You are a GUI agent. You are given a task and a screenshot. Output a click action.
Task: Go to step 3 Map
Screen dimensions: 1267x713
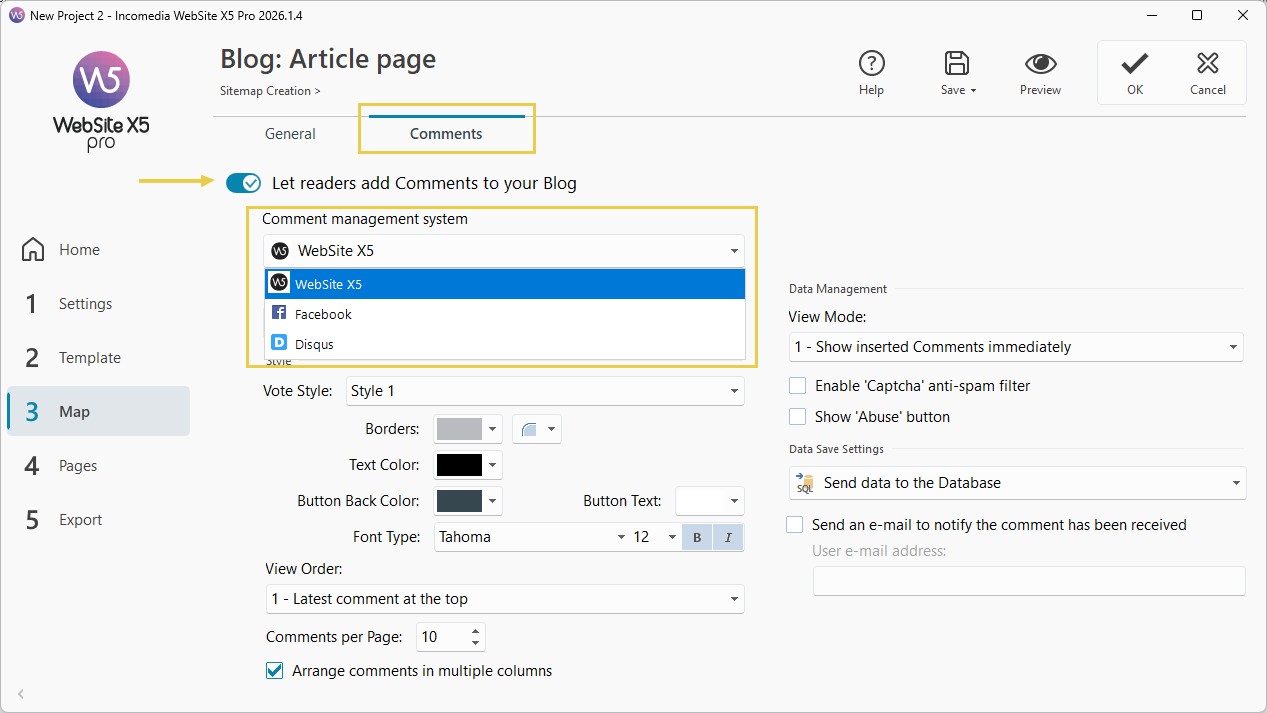point(98,412)
